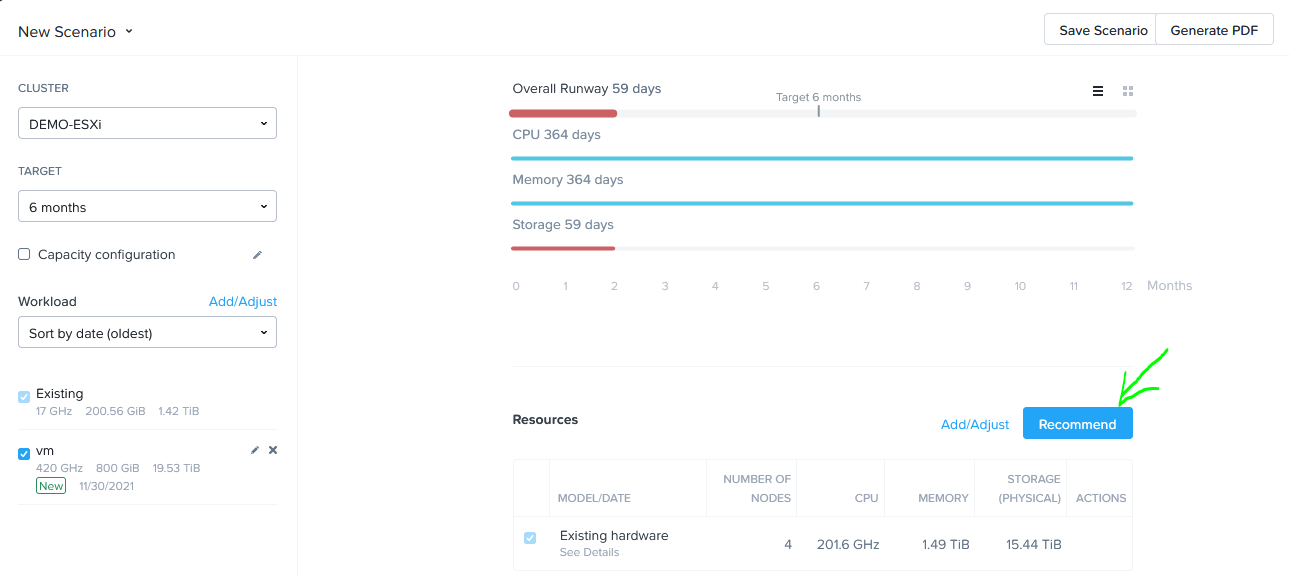Click the Memory 364 days bar

[822, 203]
